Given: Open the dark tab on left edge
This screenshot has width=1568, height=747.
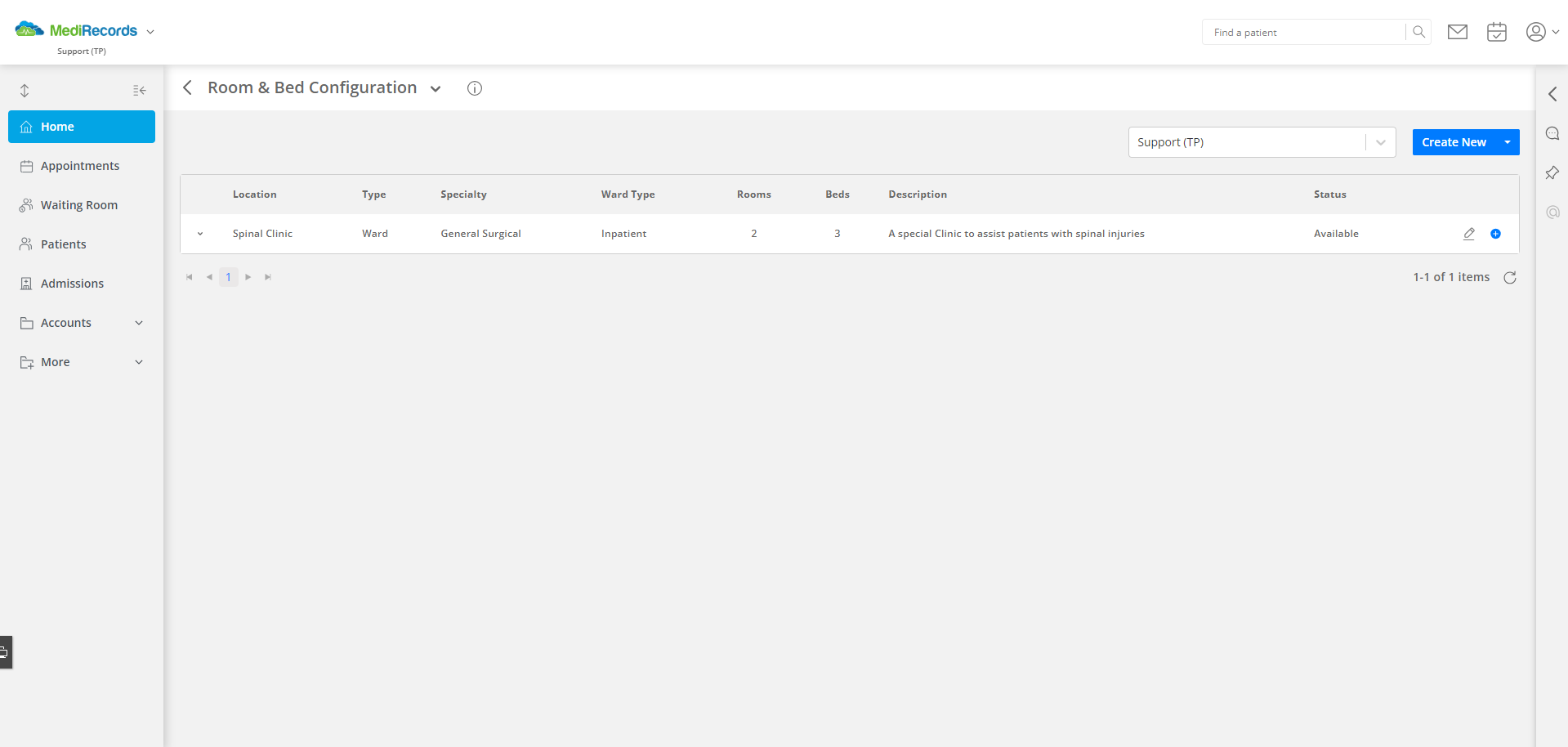Looking at the screenshot, I should tap(6, 652).
